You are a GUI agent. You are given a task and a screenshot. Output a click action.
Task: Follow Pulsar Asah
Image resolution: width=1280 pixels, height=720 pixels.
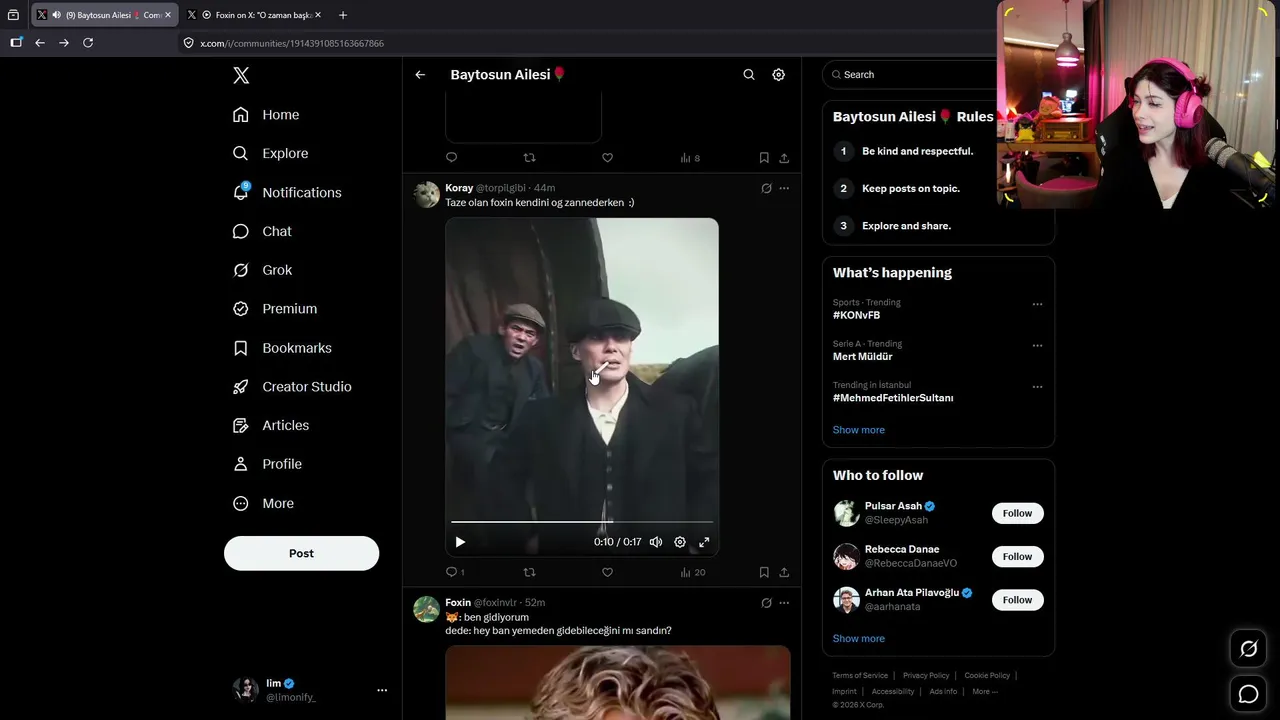1017,513
